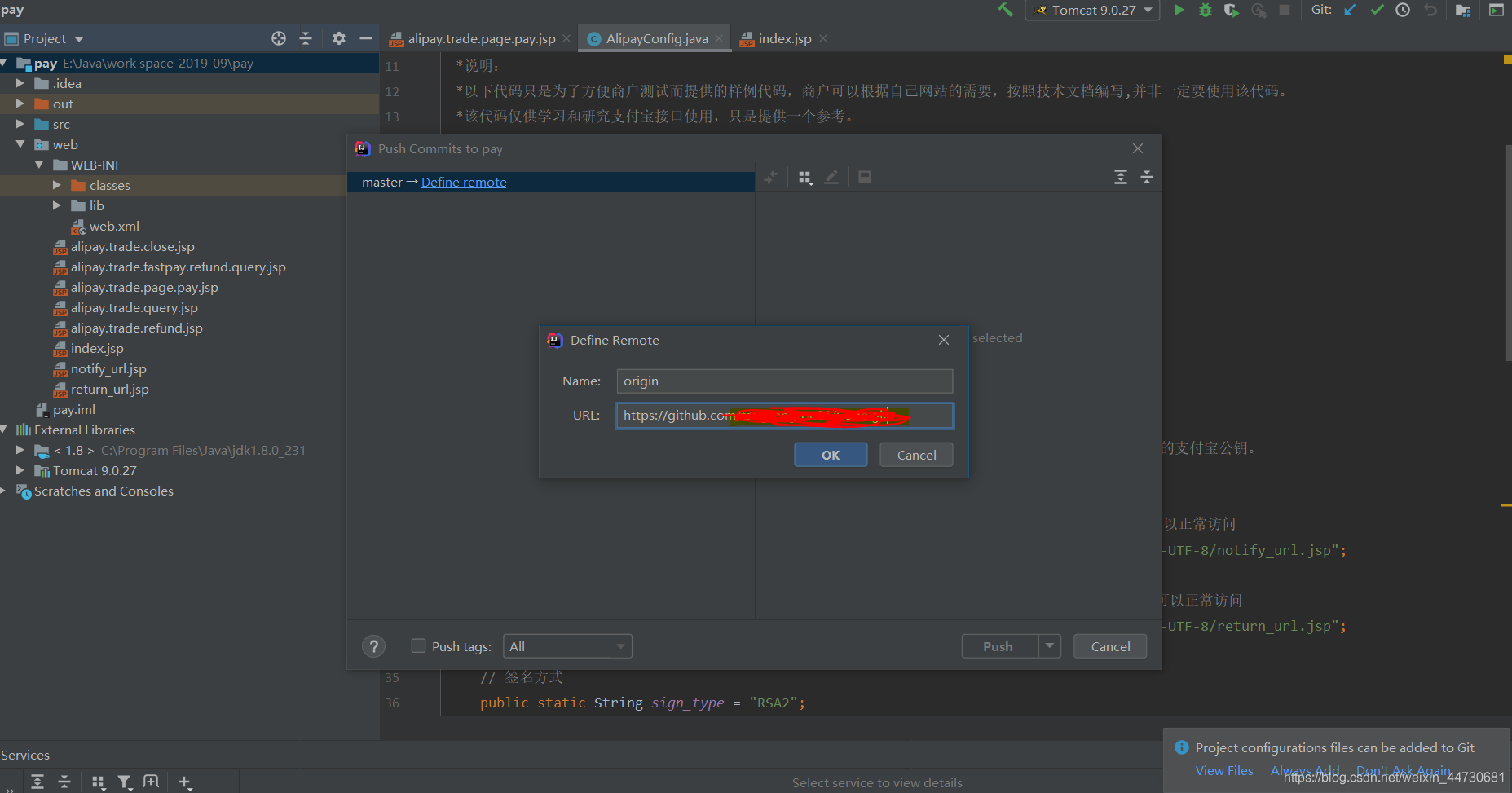
Task: Select notify_url.jsp in project tree
Action: pyautogui.click(x=108, y=368)
